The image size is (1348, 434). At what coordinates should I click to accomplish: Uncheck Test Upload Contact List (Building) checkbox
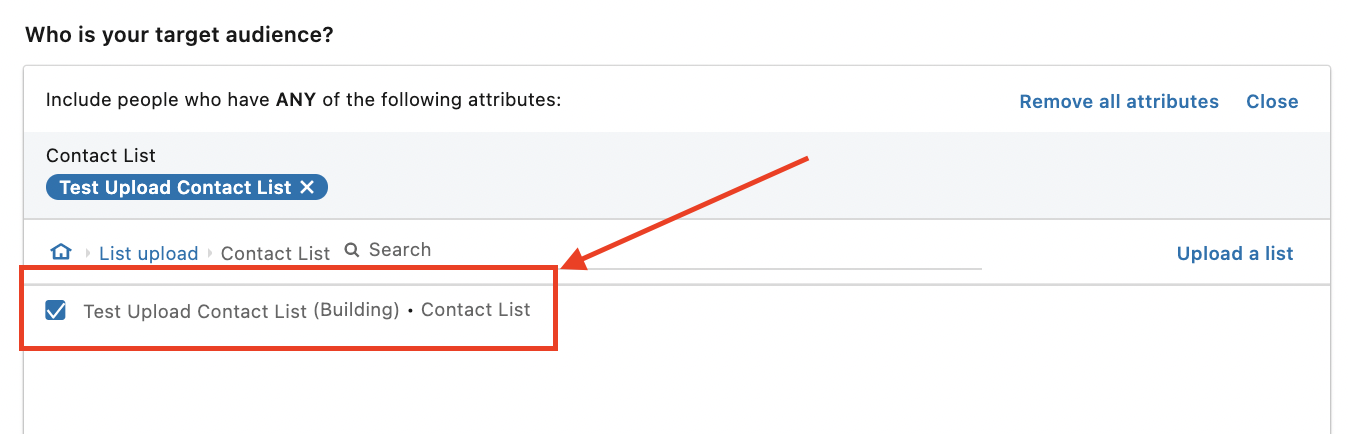coord(56,310)
